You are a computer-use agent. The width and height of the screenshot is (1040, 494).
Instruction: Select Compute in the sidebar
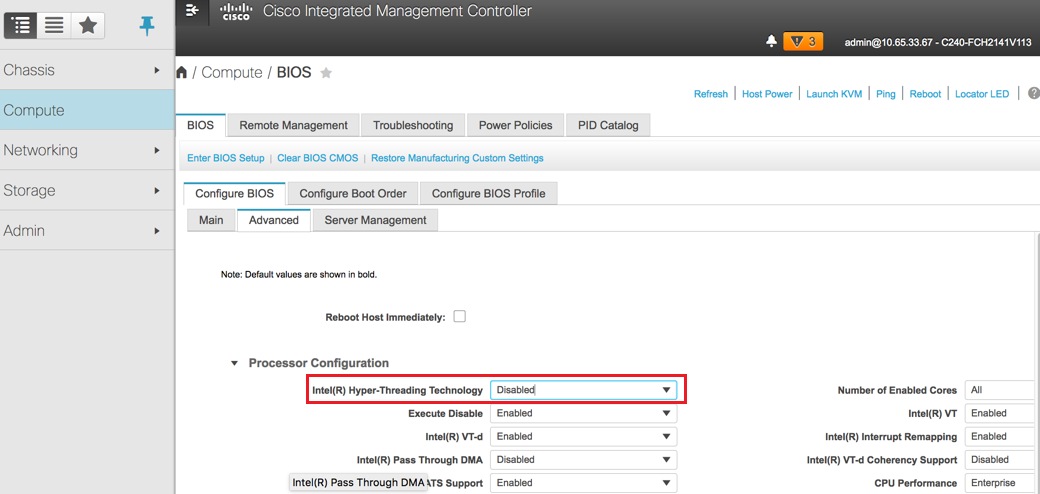(x=87, y=110)
